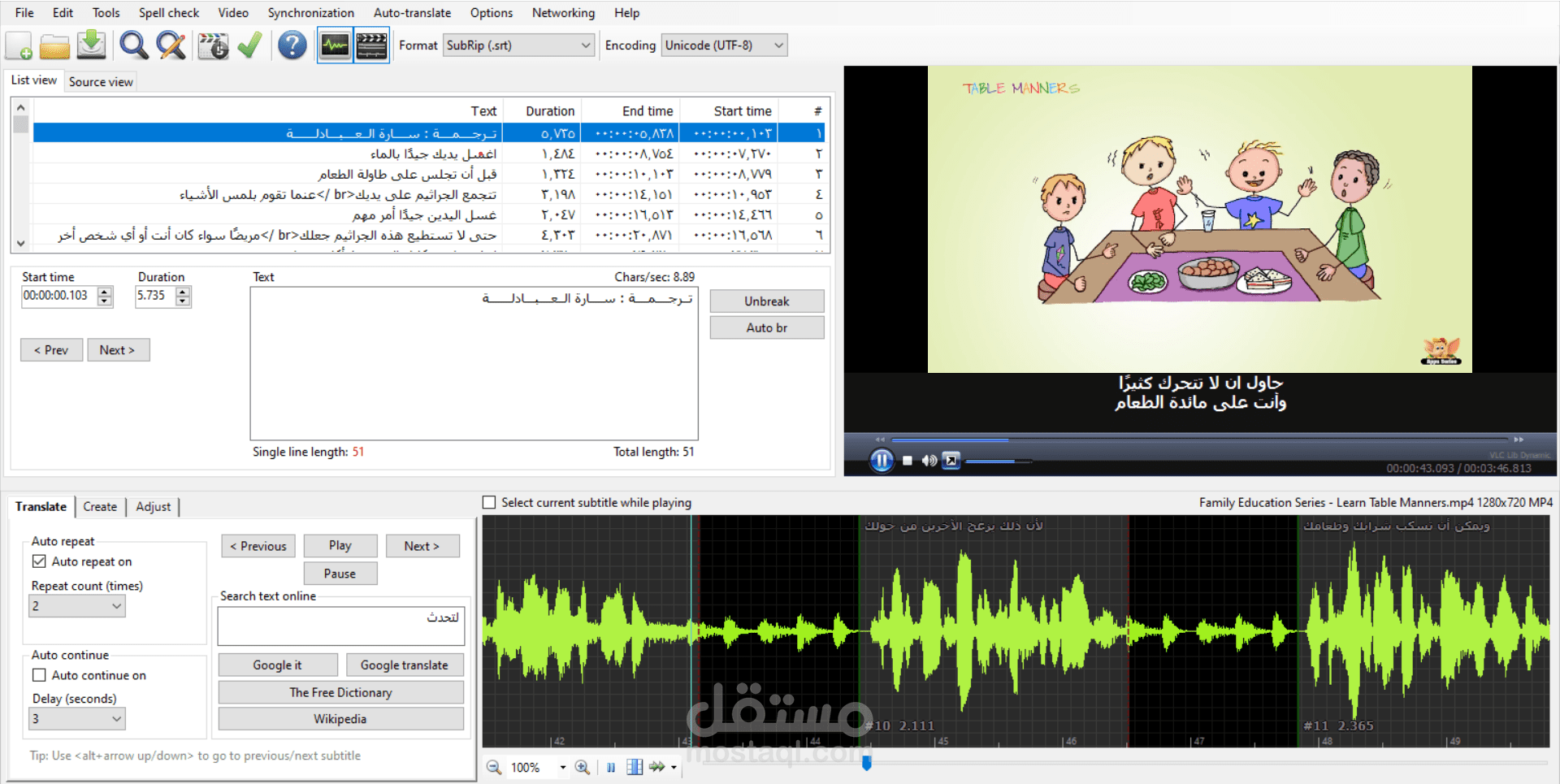Viewport: 1560px width, 784px height.
Task: Switch to the Source view tab
Action: point(101,81)
